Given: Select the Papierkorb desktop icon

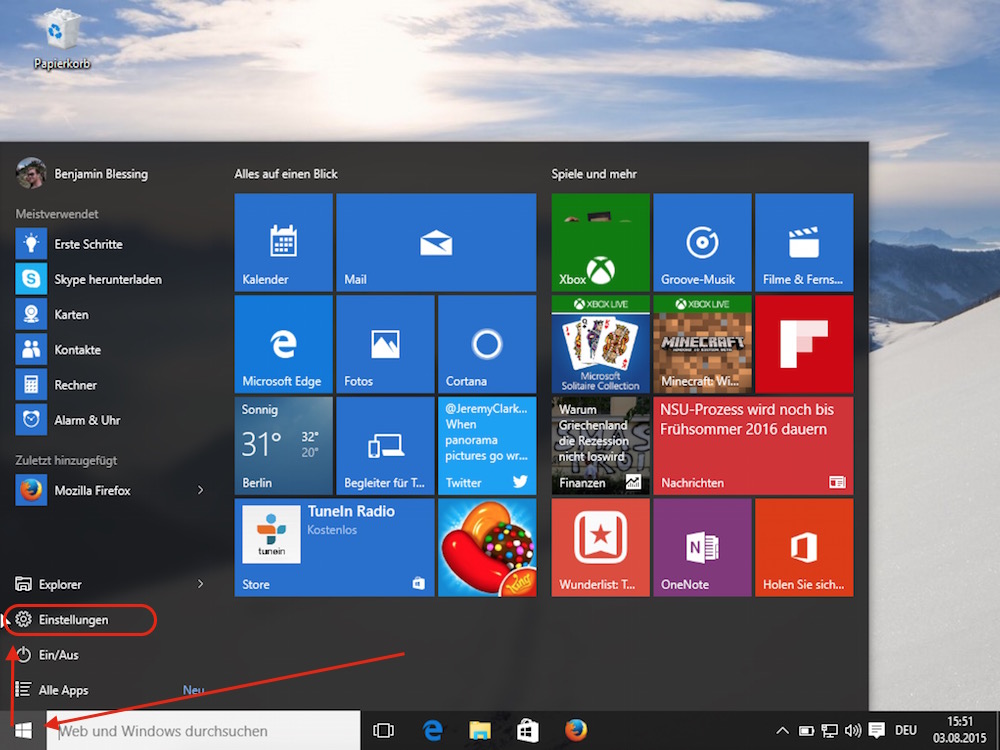Looking at the screenshot, I should [x=62, y=38].
